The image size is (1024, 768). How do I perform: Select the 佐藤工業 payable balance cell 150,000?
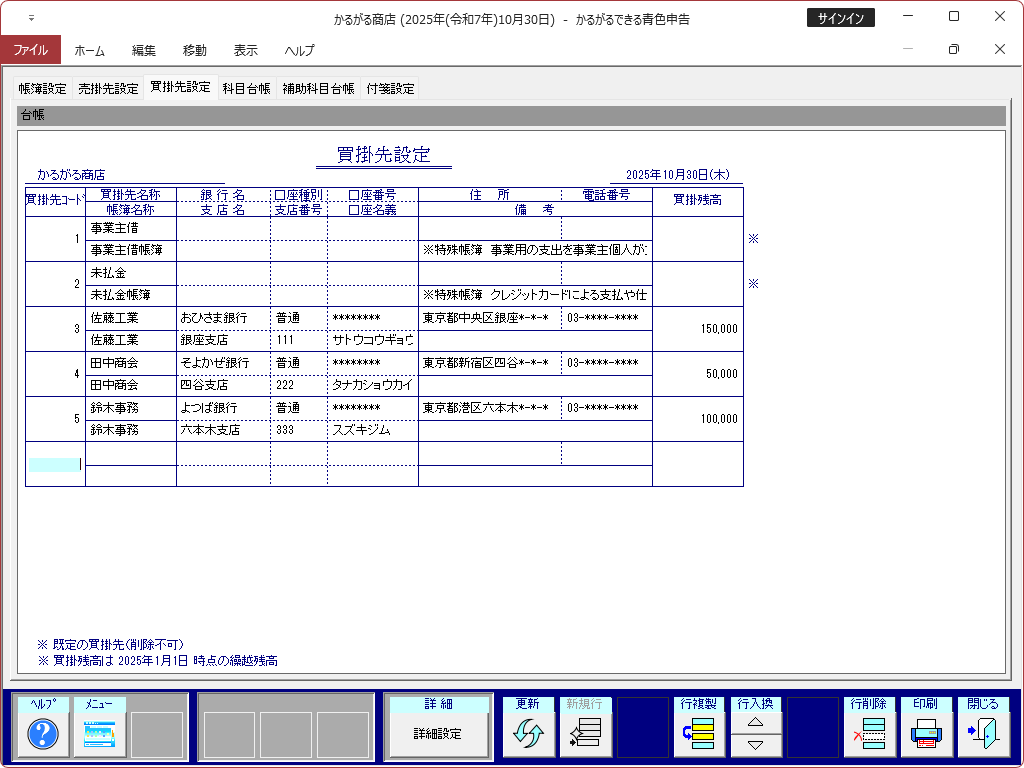697,329
